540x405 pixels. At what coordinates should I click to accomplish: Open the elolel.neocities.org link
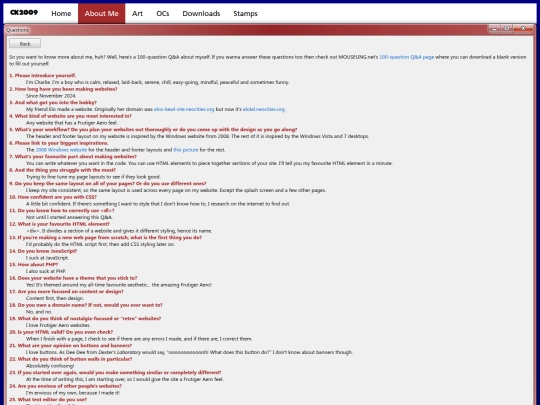[x=264, y=109]
